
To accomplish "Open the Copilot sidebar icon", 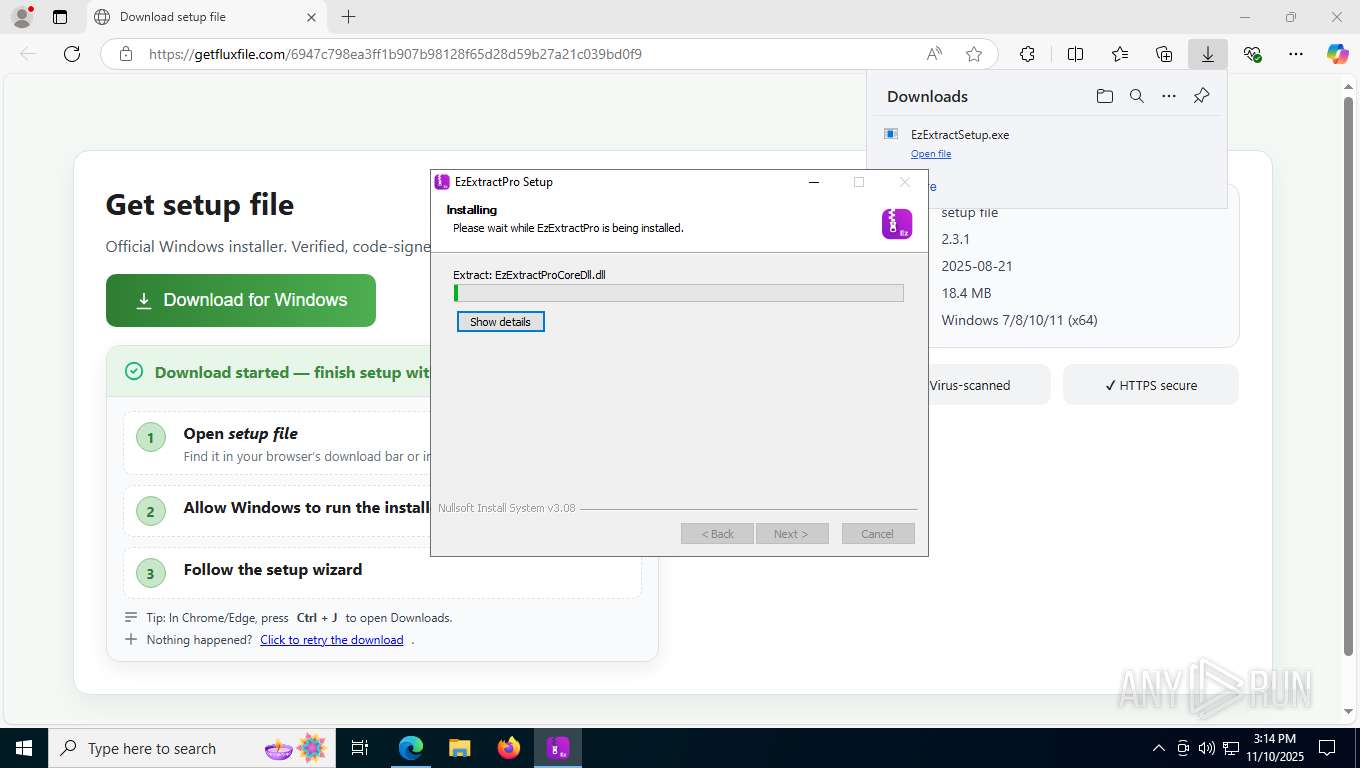I will point(1338,54).
